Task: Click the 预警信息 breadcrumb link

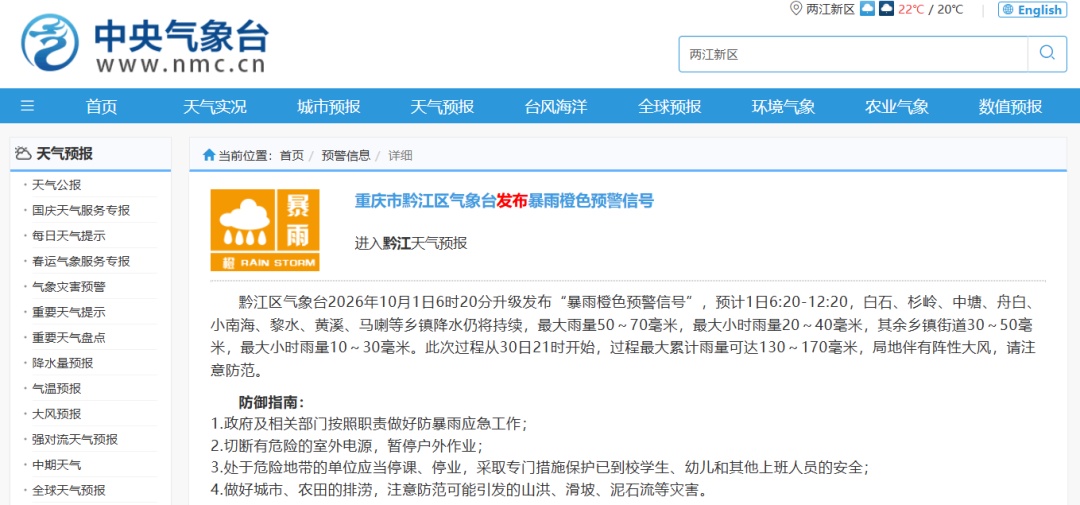Action: [346, 156]
